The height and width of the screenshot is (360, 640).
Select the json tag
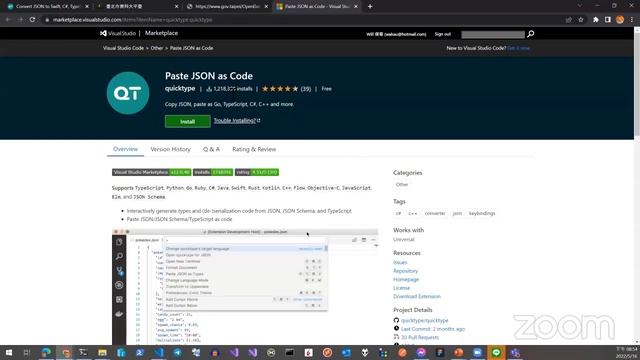click(x=457, y=213)
